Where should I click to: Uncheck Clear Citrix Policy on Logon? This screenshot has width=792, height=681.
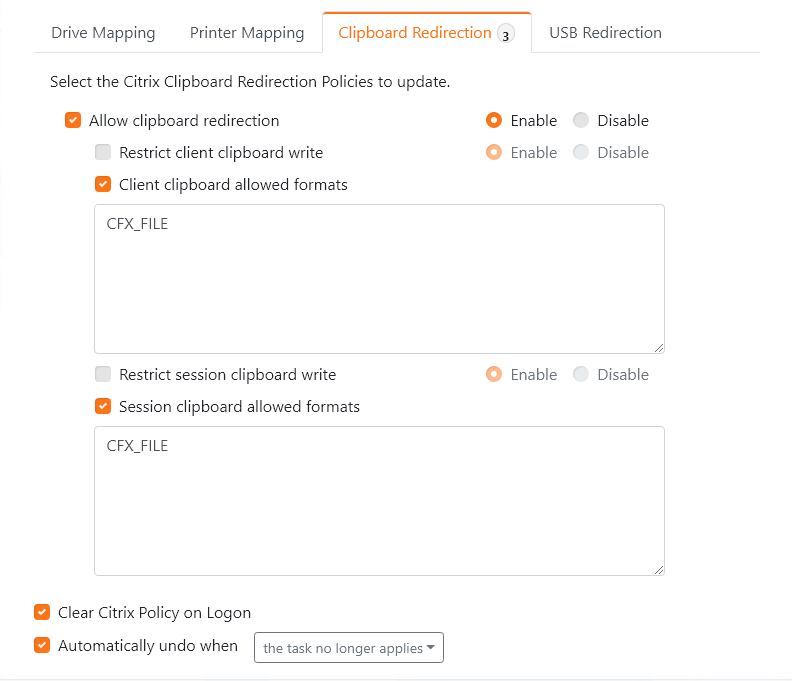(x=42, y=613)
